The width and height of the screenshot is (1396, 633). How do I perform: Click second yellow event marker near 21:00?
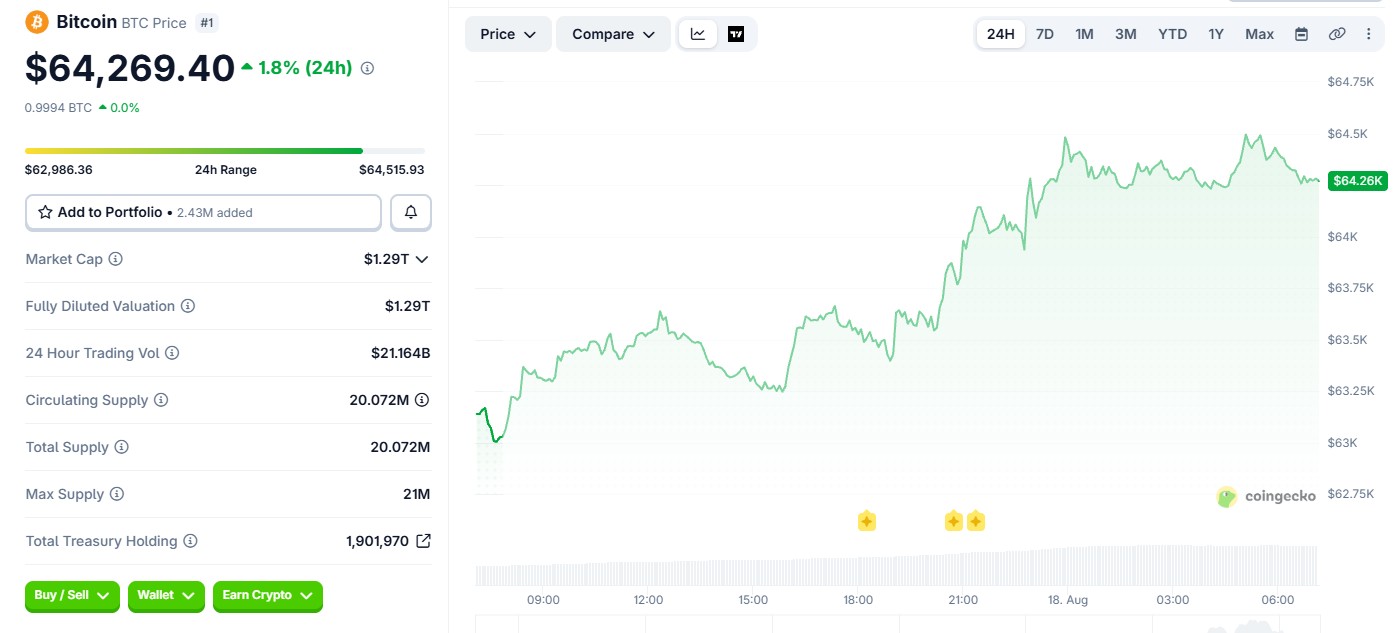(x=976, y=521)
